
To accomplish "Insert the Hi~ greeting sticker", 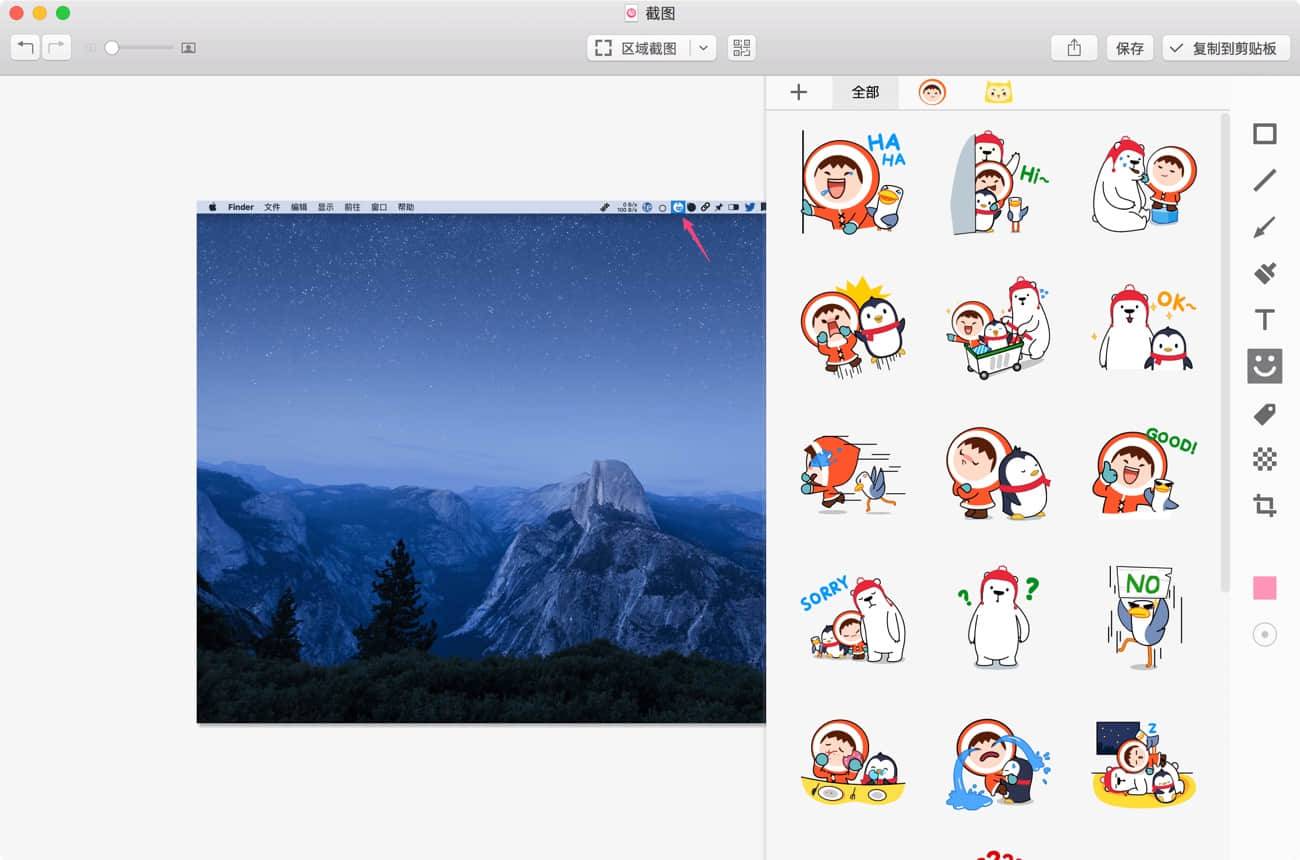I will pyautogui.click(x=998, y=183).
